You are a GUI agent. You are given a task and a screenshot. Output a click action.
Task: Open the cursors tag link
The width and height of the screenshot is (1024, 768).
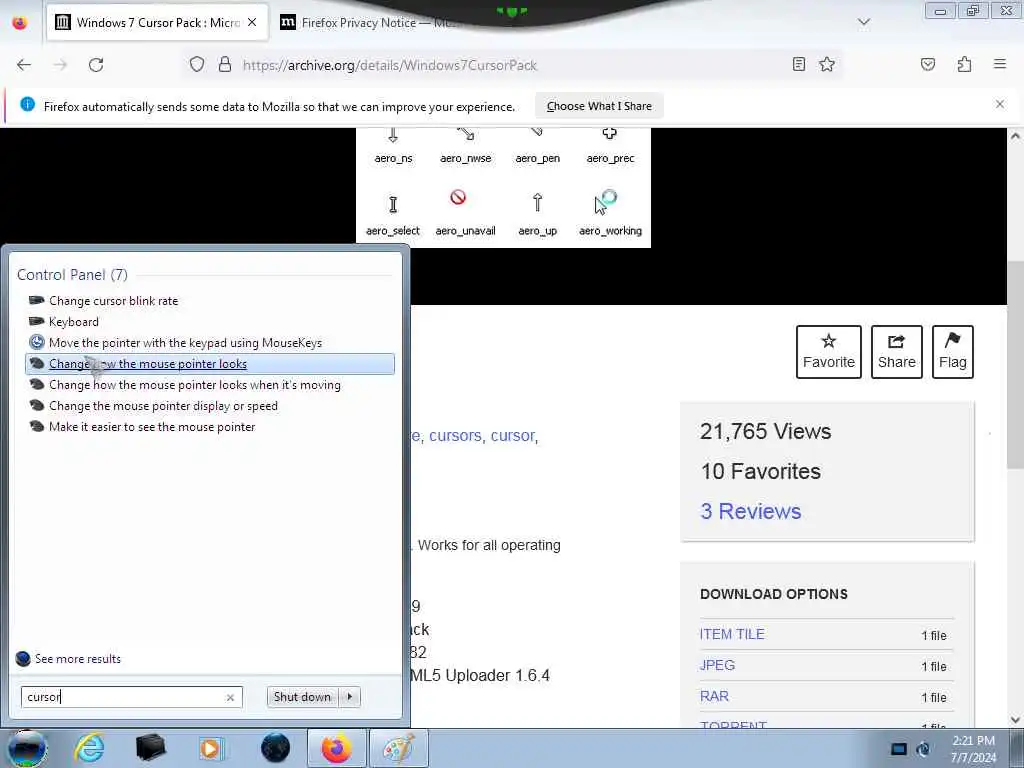[455, 436]
